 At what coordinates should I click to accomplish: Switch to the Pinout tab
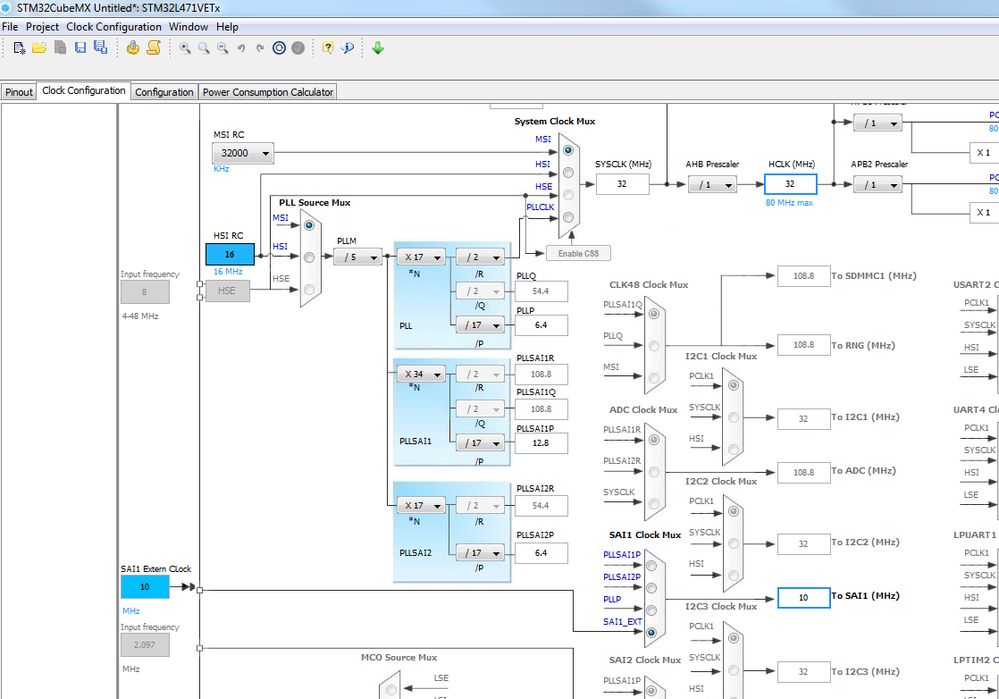(18, 92)
